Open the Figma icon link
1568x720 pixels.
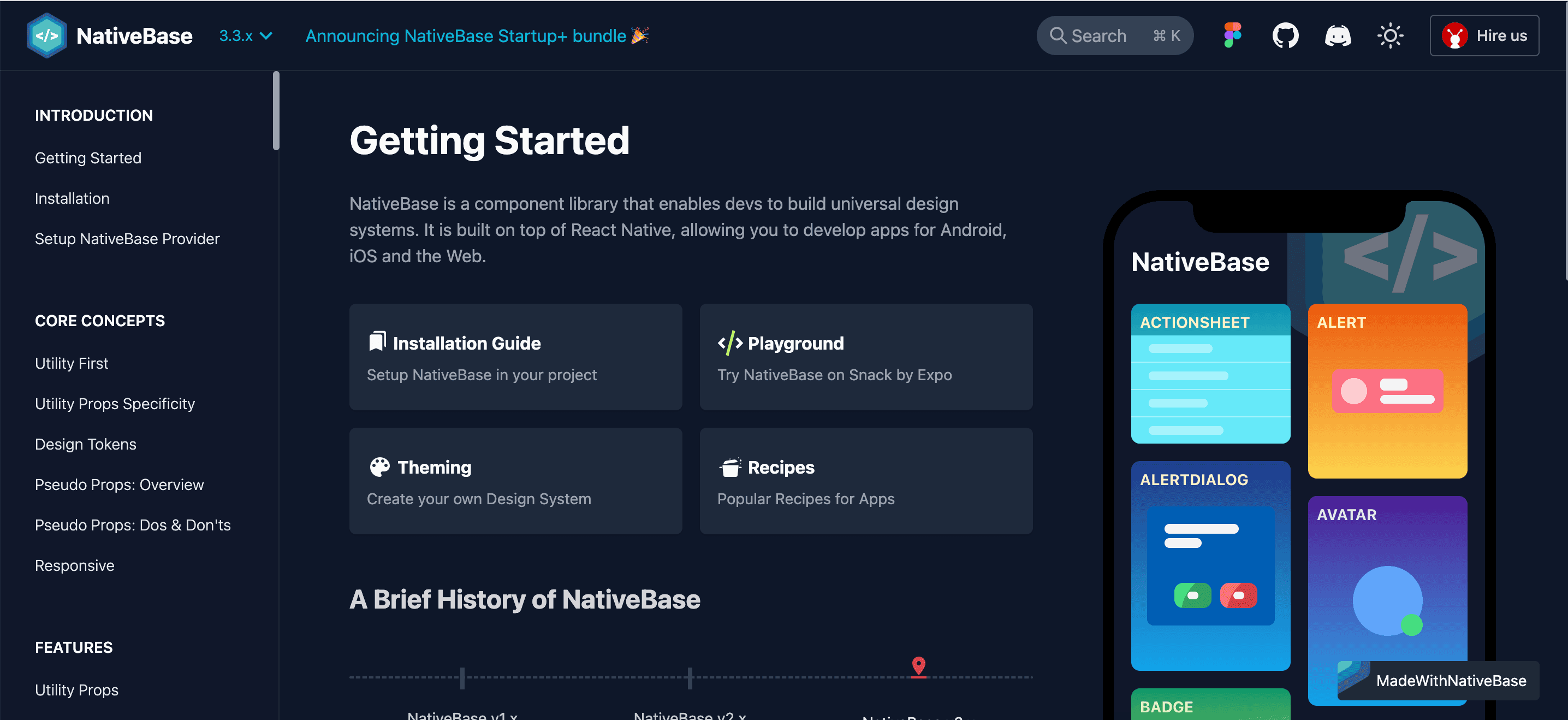[x=1233, y=36]
